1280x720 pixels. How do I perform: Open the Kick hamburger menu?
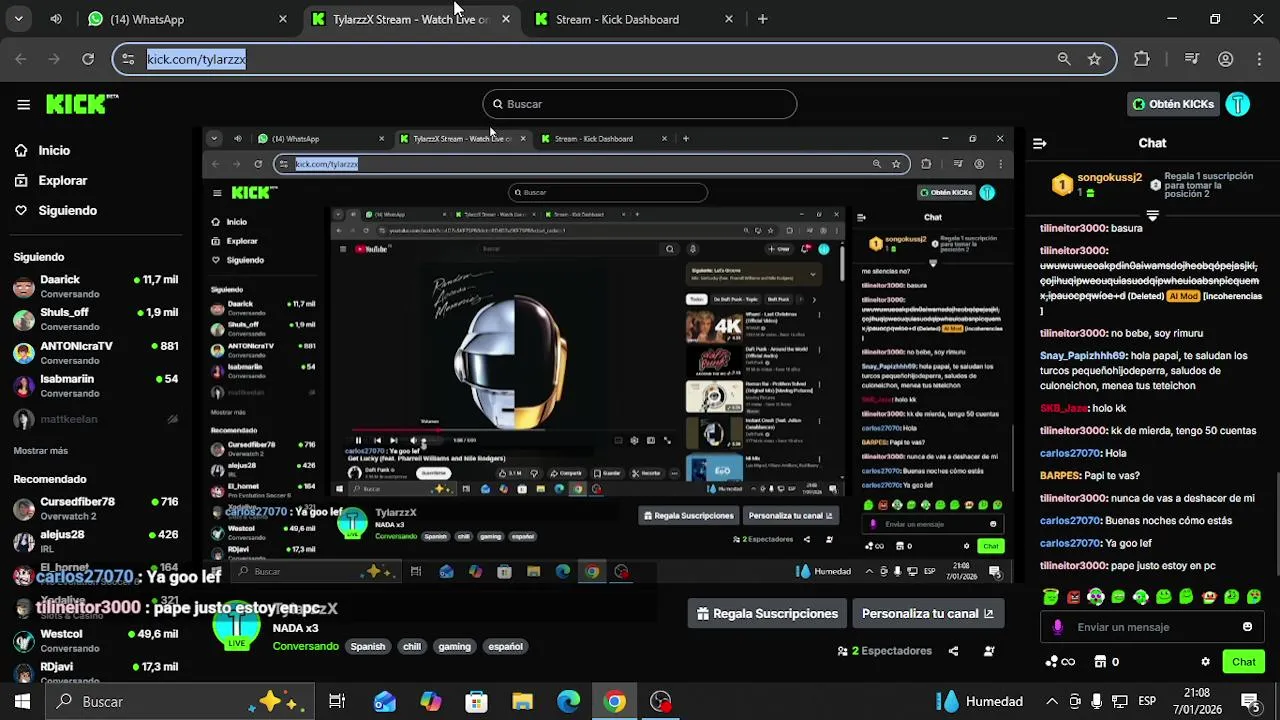tap(23, 104)
